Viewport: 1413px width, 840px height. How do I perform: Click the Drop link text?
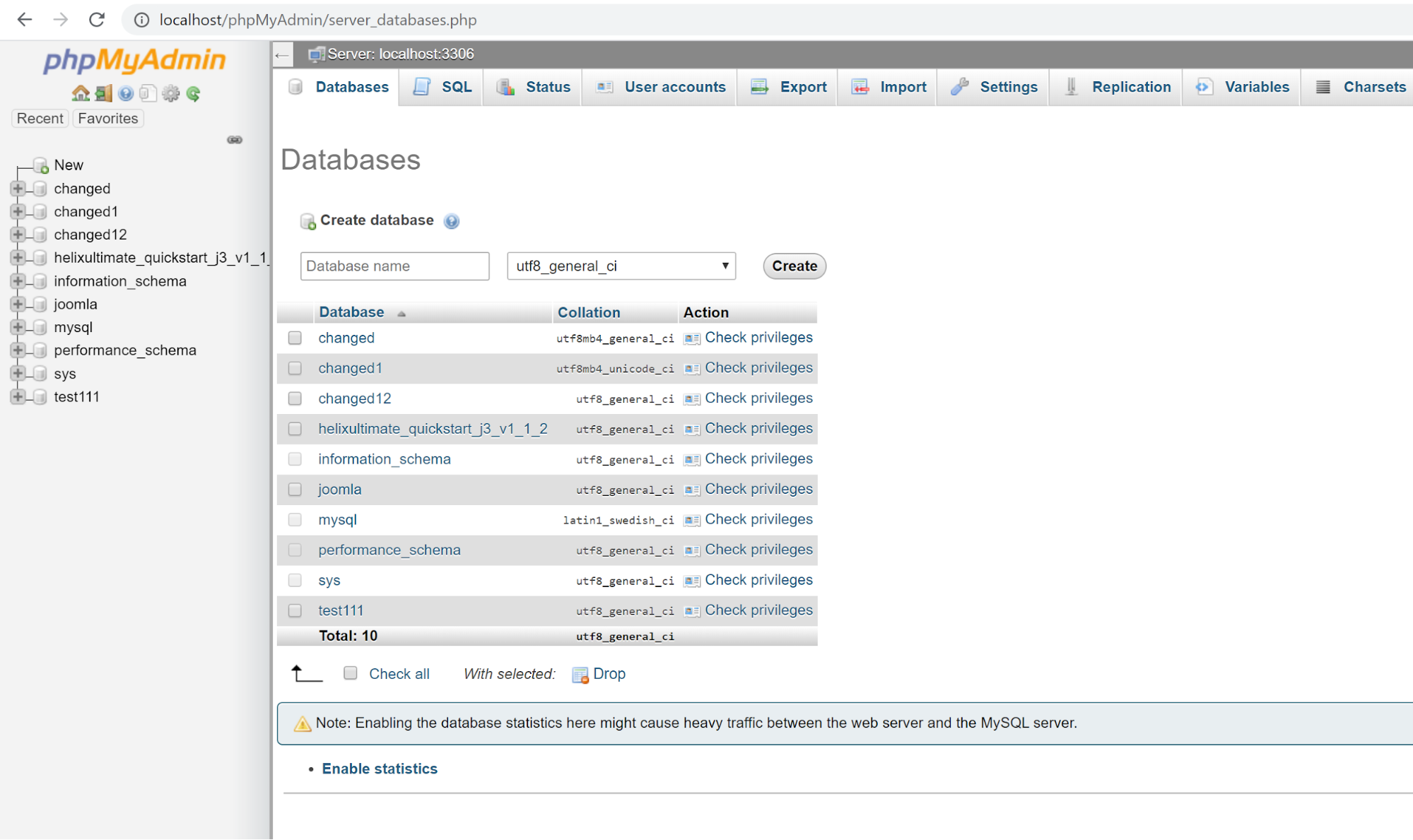pyautogui.click(x=609, y=674)
